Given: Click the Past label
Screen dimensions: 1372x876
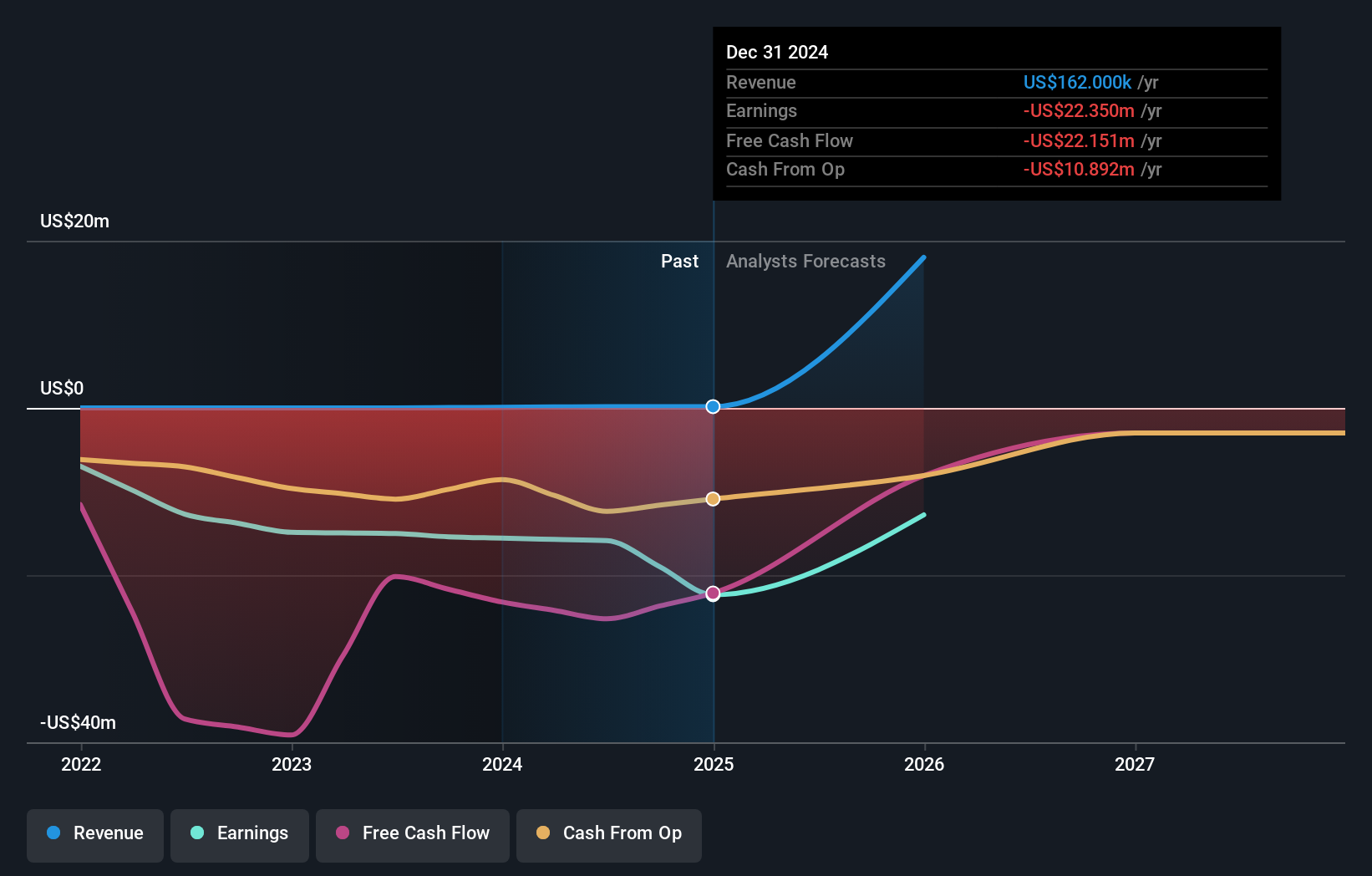Looking at the screenshot, I should [679, 261].
